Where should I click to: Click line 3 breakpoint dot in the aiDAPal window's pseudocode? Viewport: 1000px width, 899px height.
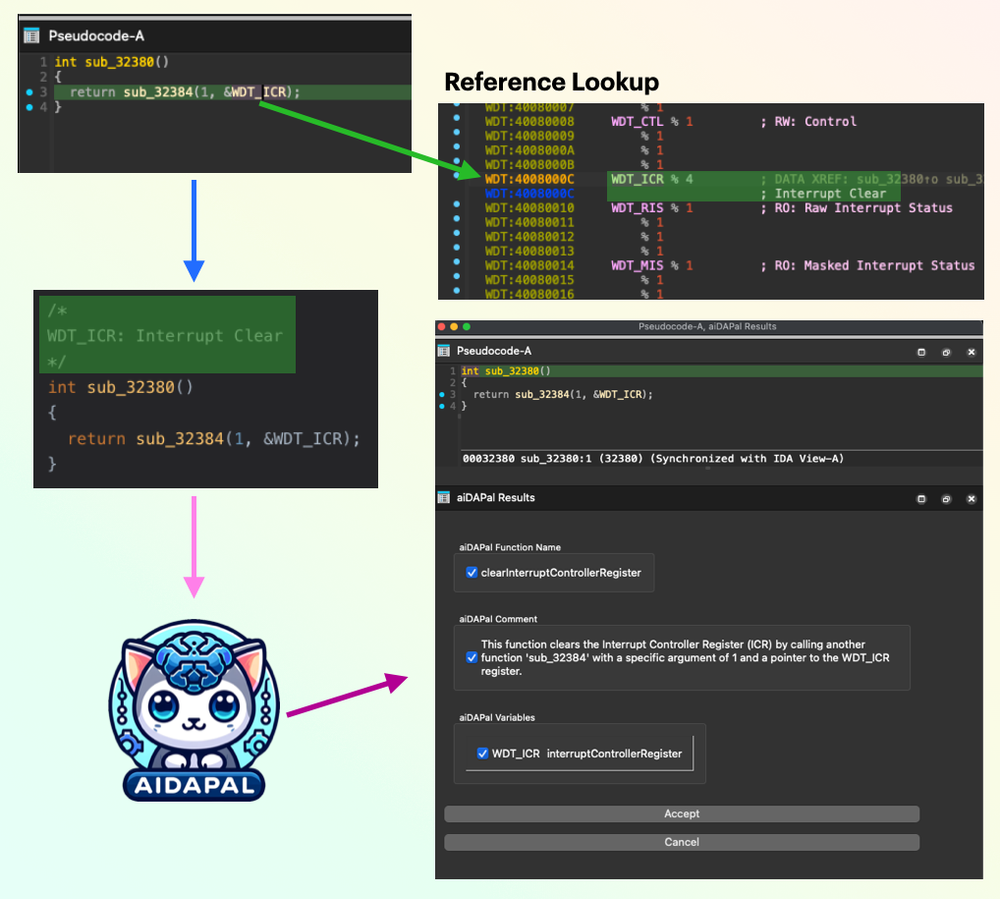[x=442, y=395]
